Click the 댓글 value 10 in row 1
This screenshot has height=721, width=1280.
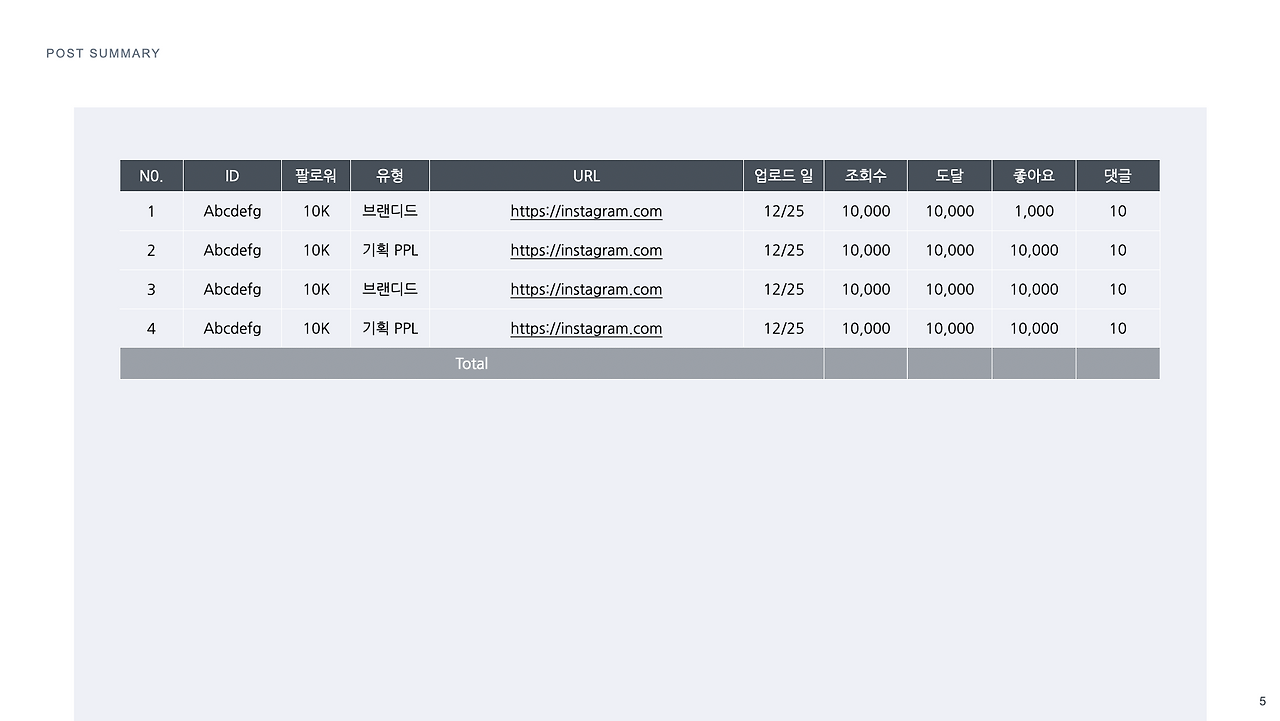(x=1118, y=211)
